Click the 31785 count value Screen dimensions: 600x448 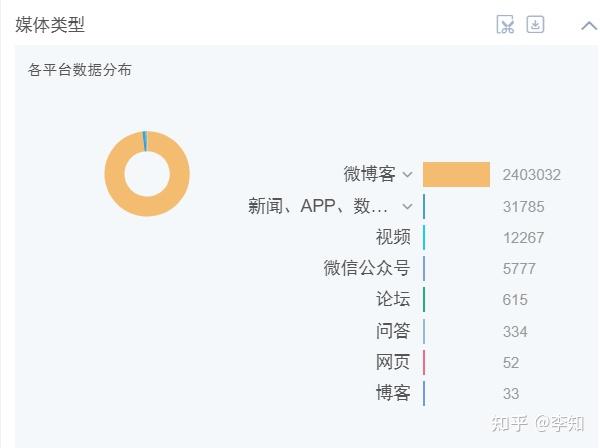coord(523,207)
